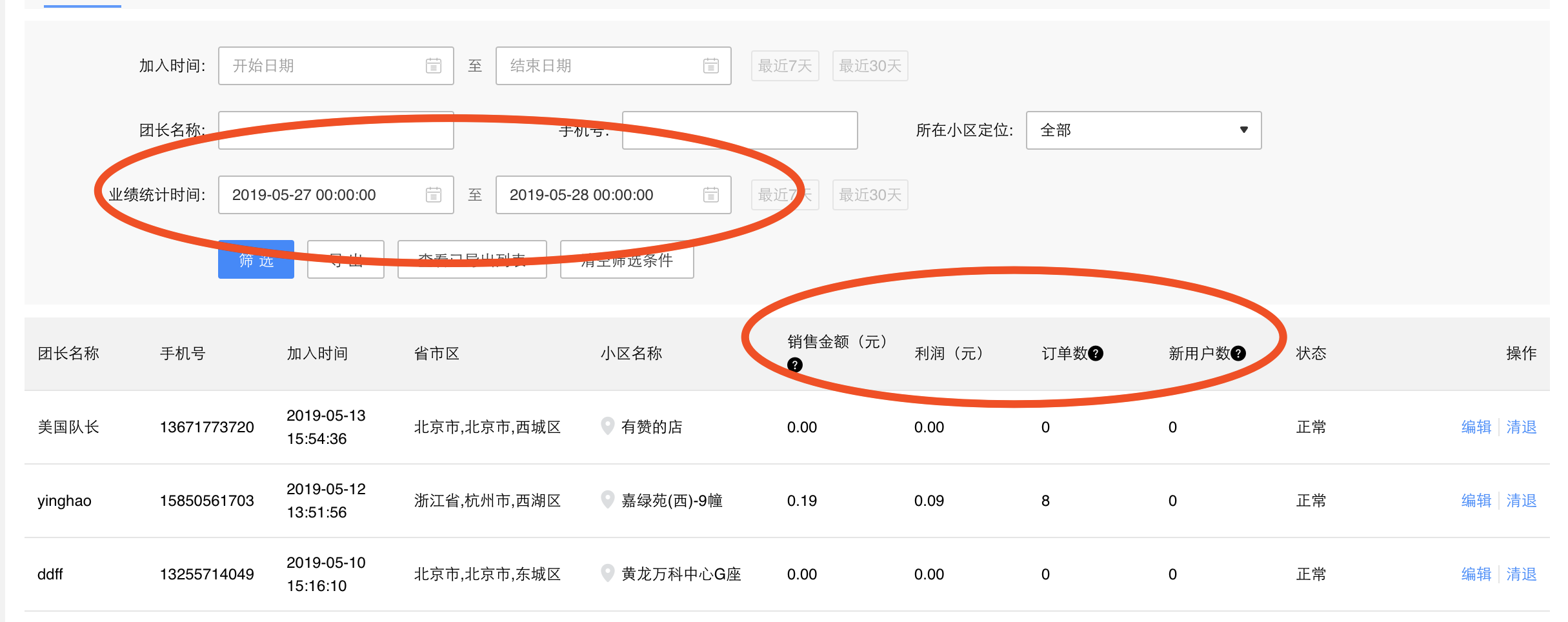The width and height of the screenshot is (1568, 622).
Task: Click the blue 筛选 filter button
Action: [x=256, y=260]
